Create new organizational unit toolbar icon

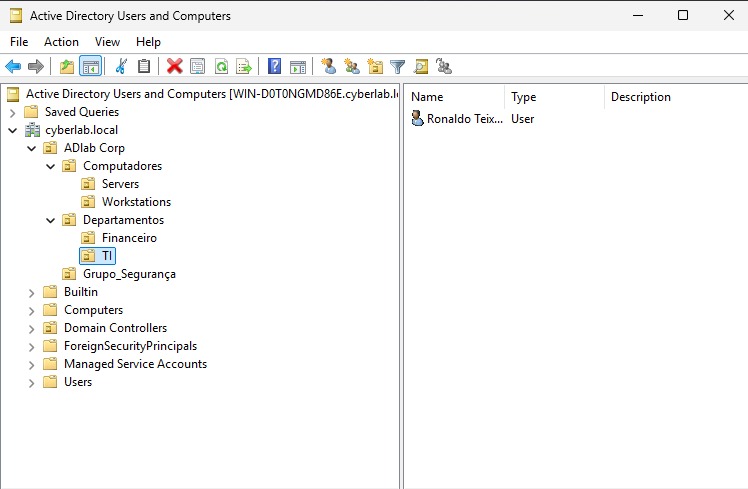375,66
